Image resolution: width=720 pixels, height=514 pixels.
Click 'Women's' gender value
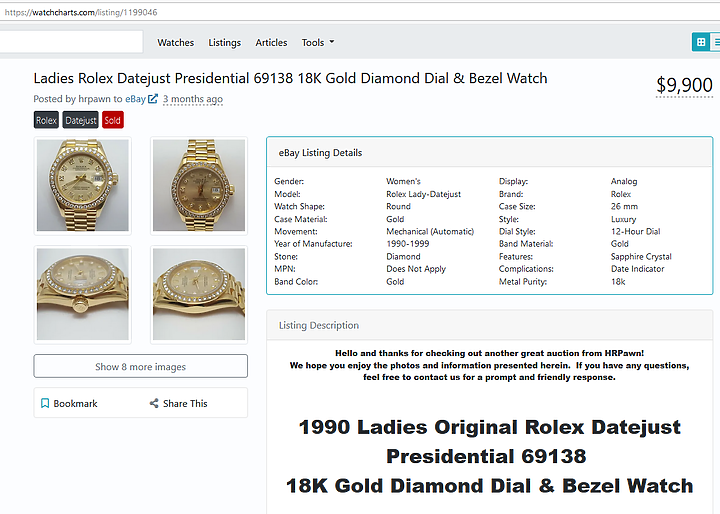click(403, 181)
